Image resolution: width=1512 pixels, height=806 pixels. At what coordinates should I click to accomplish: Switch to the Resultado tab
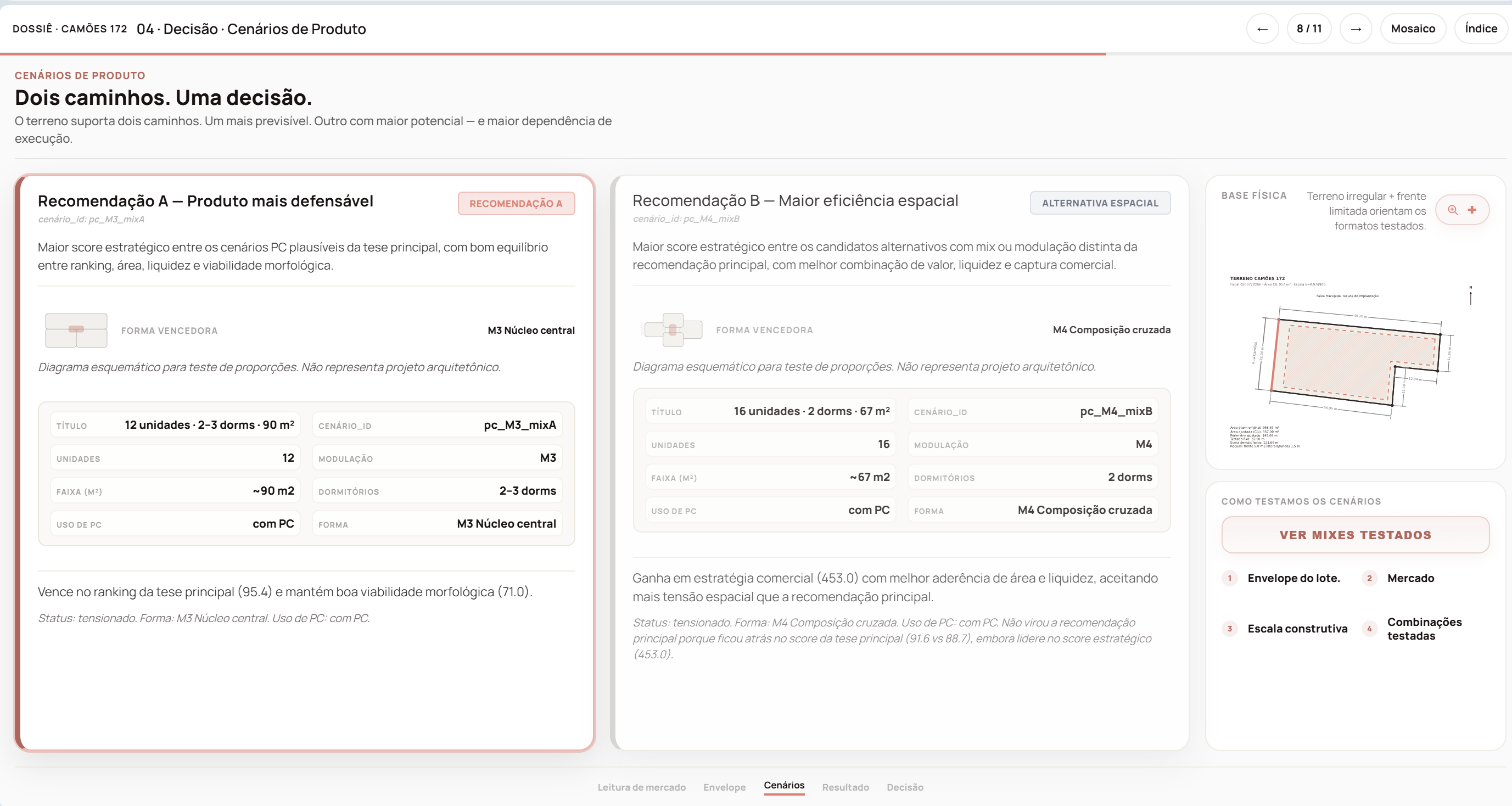[845, 787]
